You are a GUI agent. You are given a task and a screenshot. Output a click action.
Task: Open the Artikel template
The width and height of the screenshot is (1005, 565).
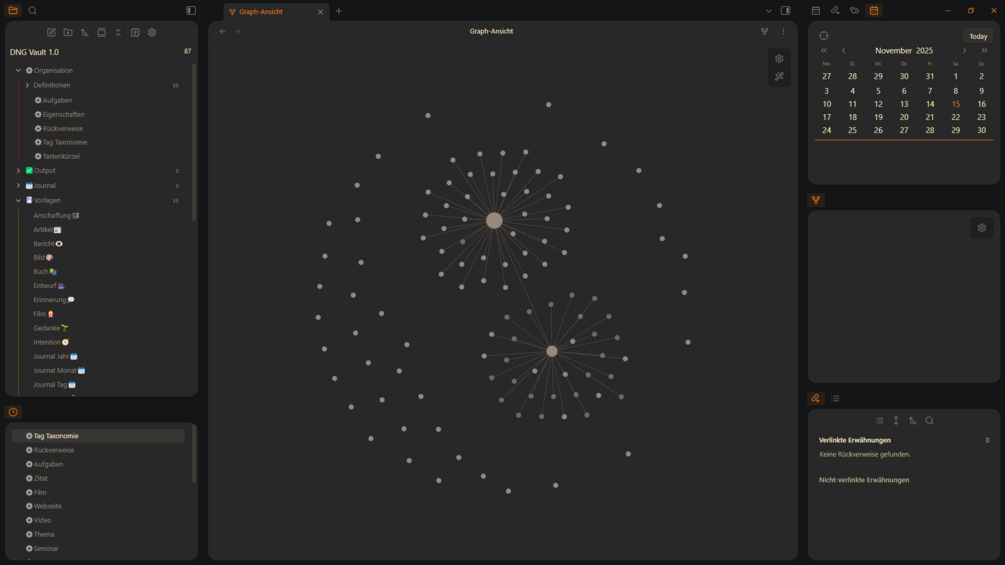(47, 230)
